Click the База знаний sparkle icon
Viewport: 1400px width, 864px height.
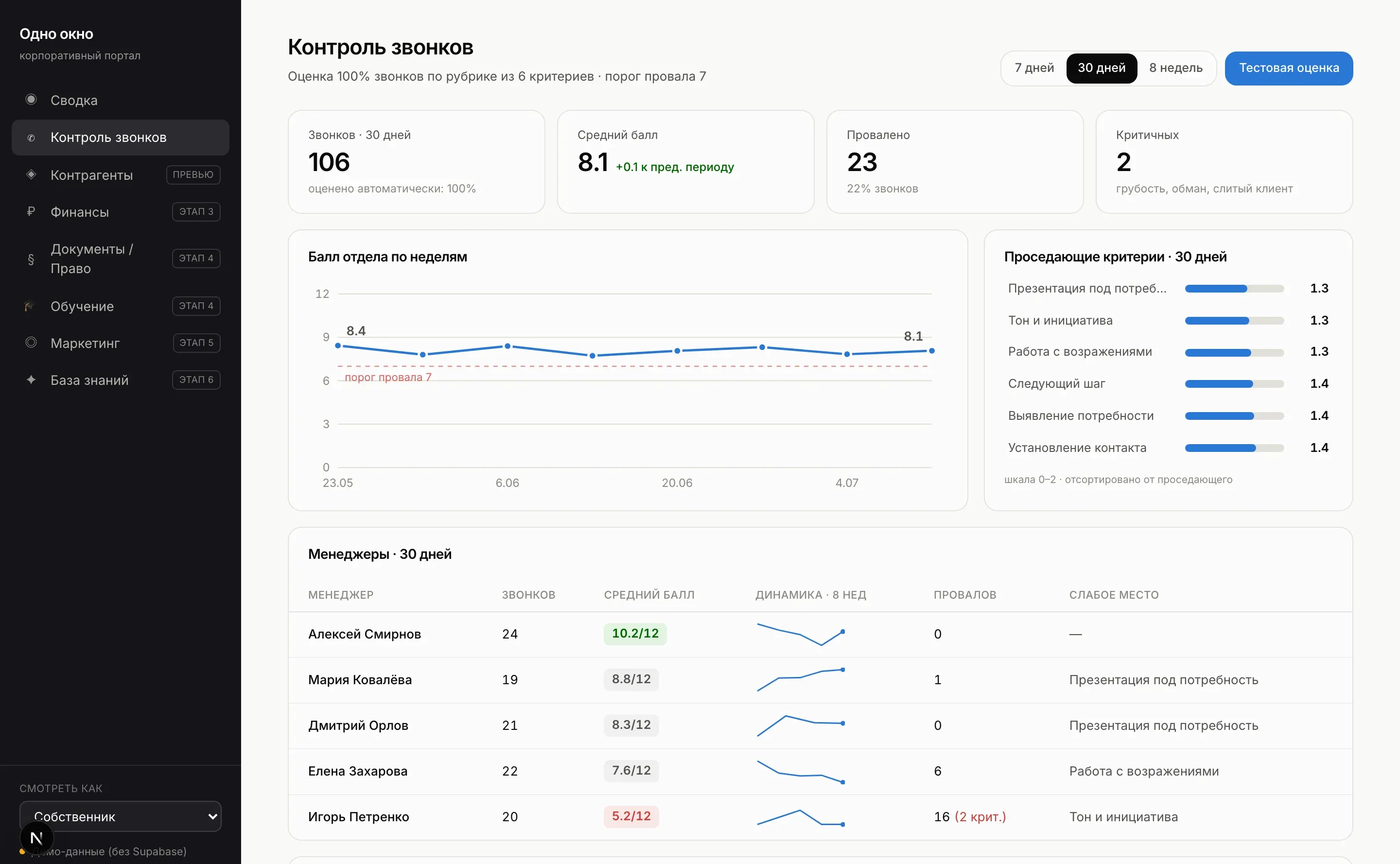click(32, 380)
